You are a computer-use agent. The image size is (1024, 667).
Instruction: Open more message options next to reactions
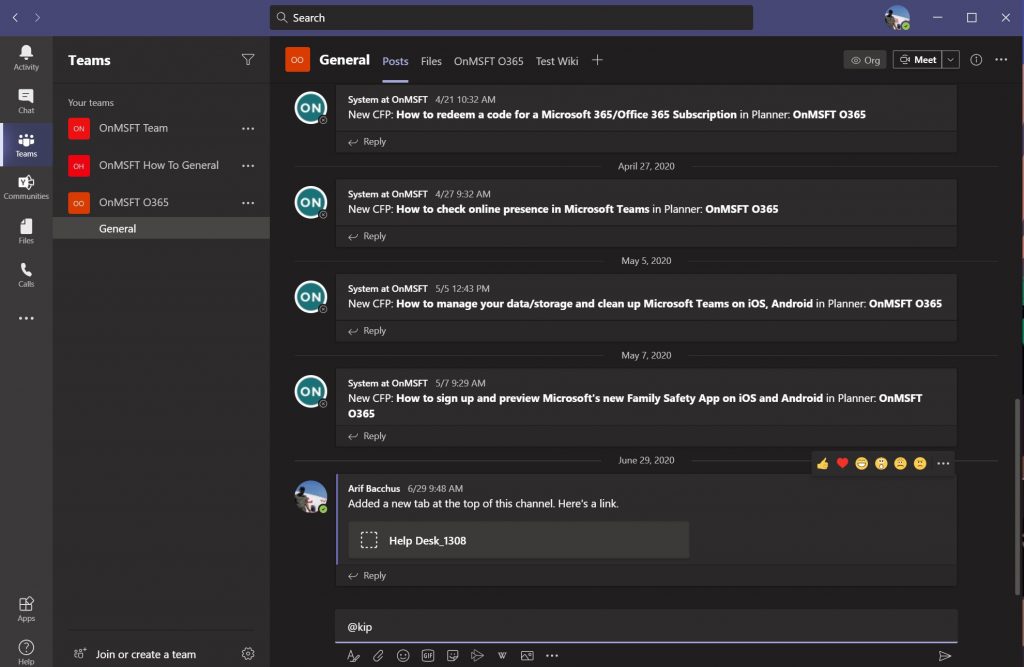click(x=943, y=463)
